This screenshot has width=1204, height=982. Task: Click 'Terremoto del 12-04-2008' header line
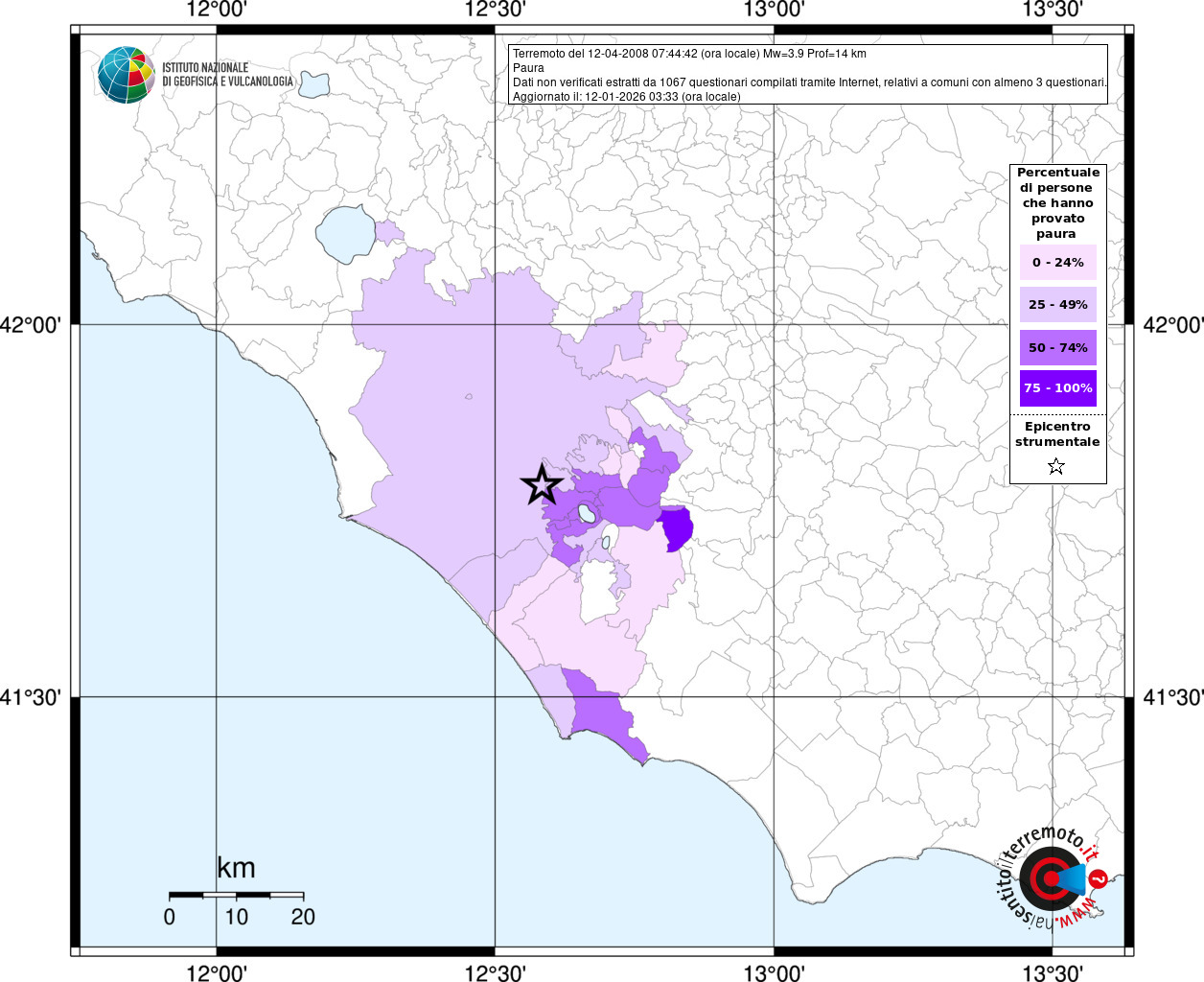689,54
